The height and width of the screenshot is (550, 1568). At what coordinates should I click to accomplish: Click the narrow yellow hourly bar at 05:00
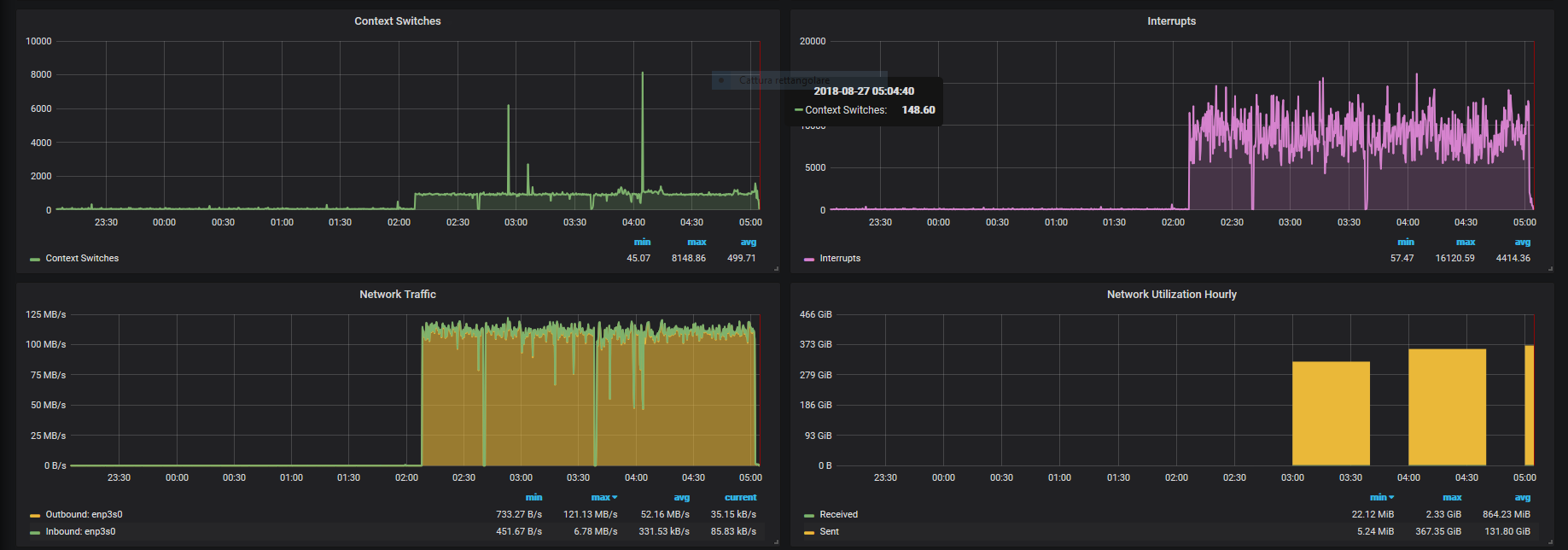tap(1529, 406)
